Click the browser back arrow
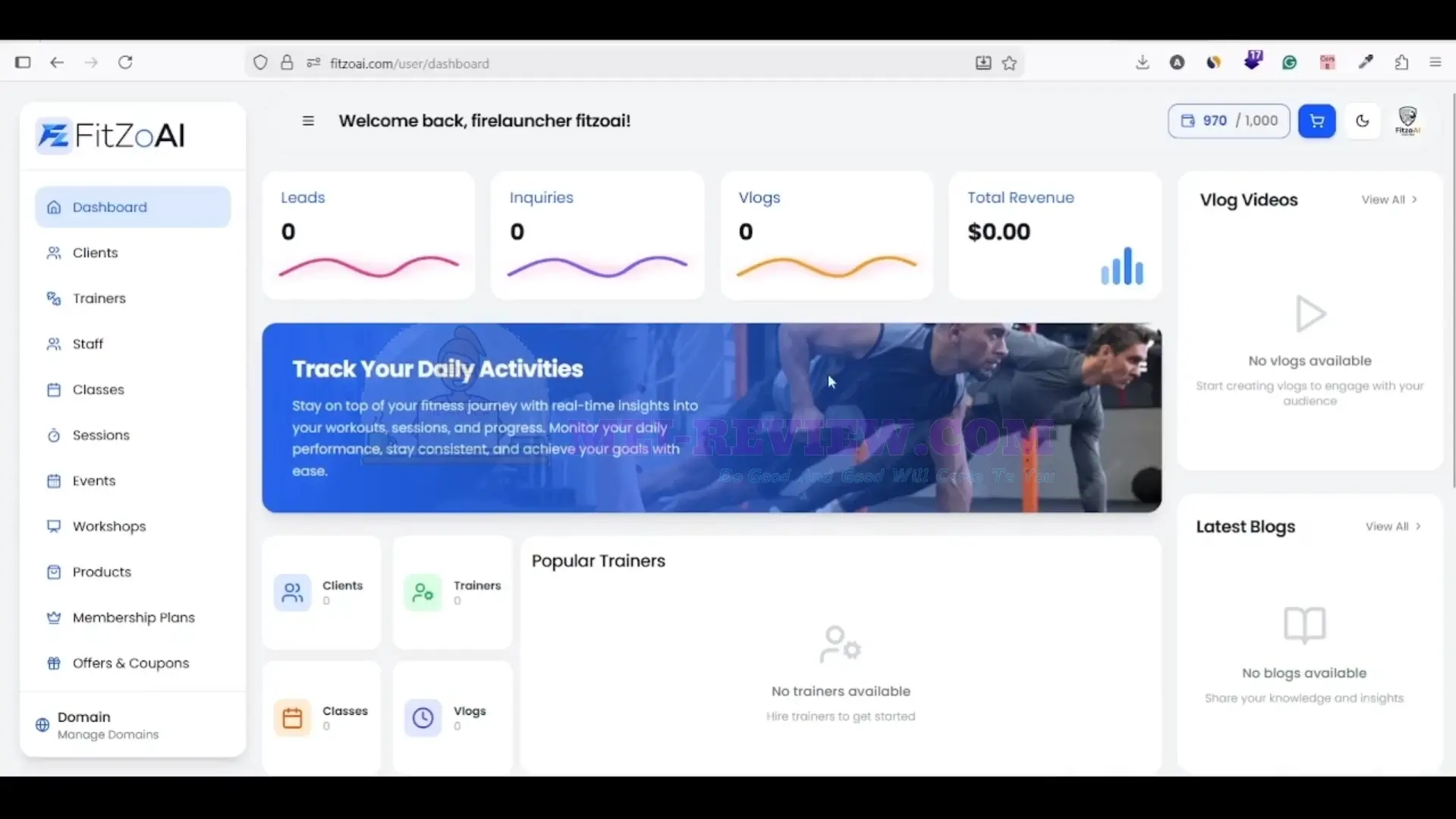The image size is (1456, 819). (57, 63)
